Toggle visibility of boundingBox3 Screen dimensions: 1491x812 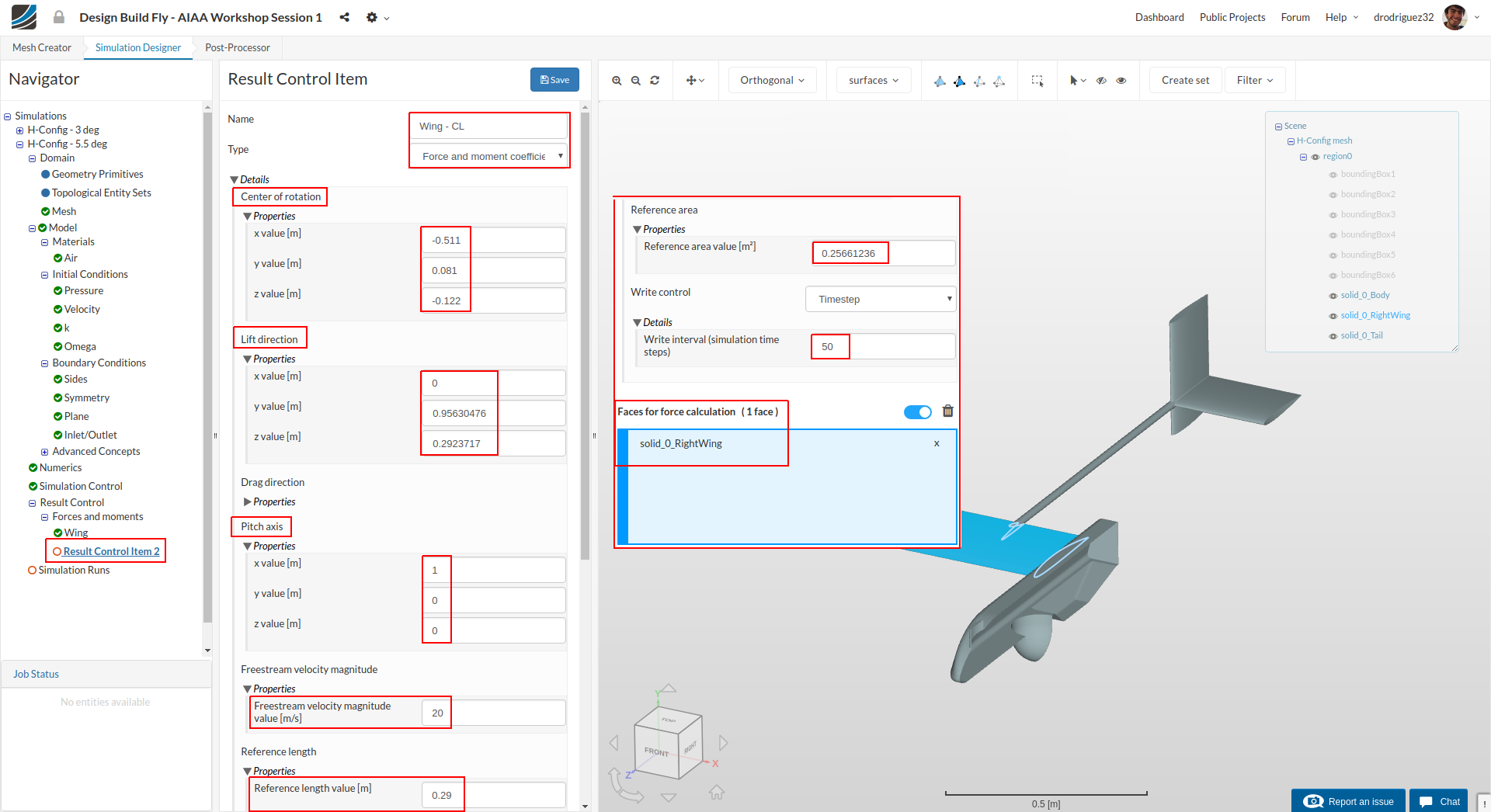1333,215
